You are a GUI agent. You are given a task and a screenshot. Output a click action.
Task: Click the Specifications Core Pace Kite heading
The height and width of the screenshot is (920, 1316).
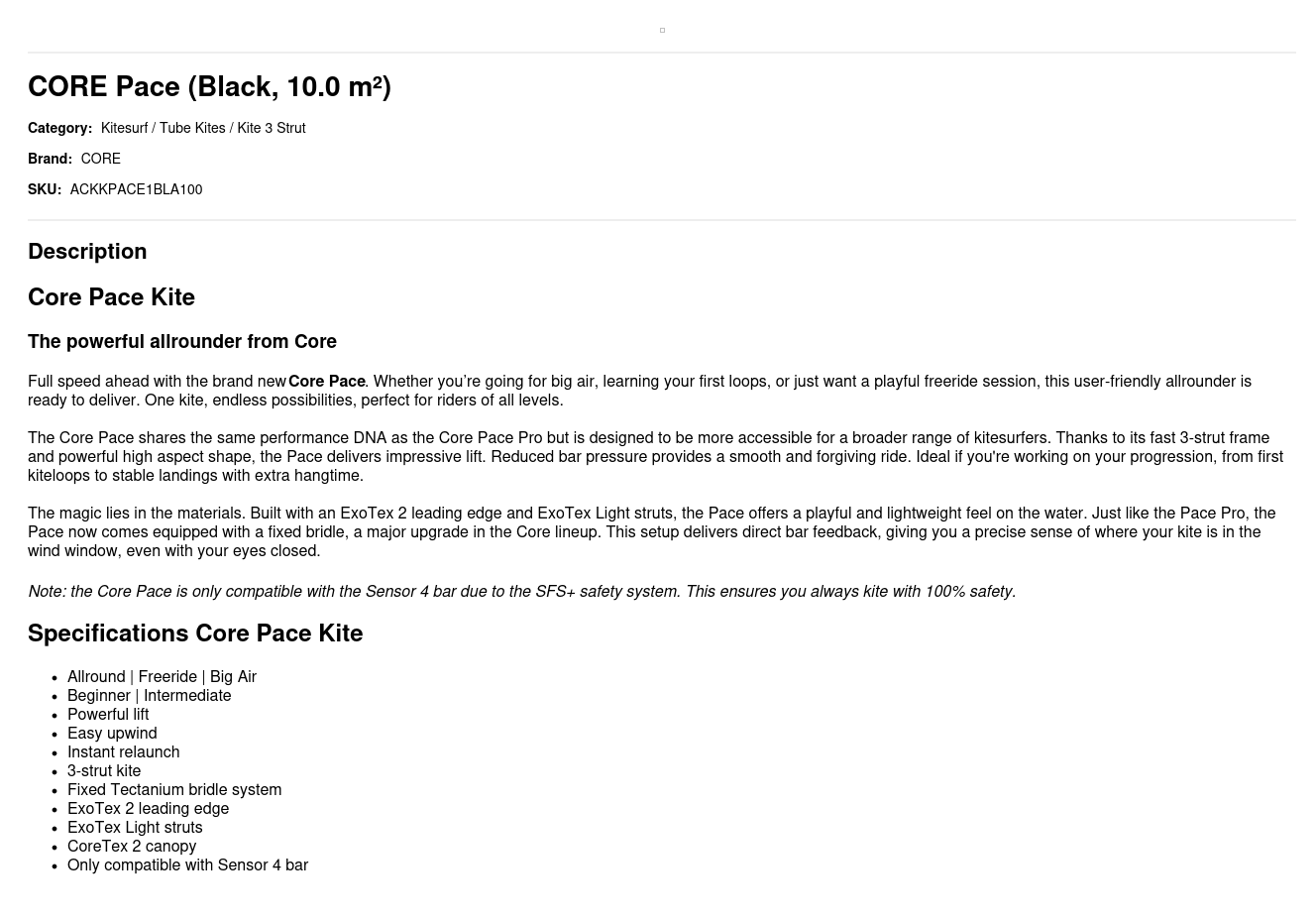[195, 633]
